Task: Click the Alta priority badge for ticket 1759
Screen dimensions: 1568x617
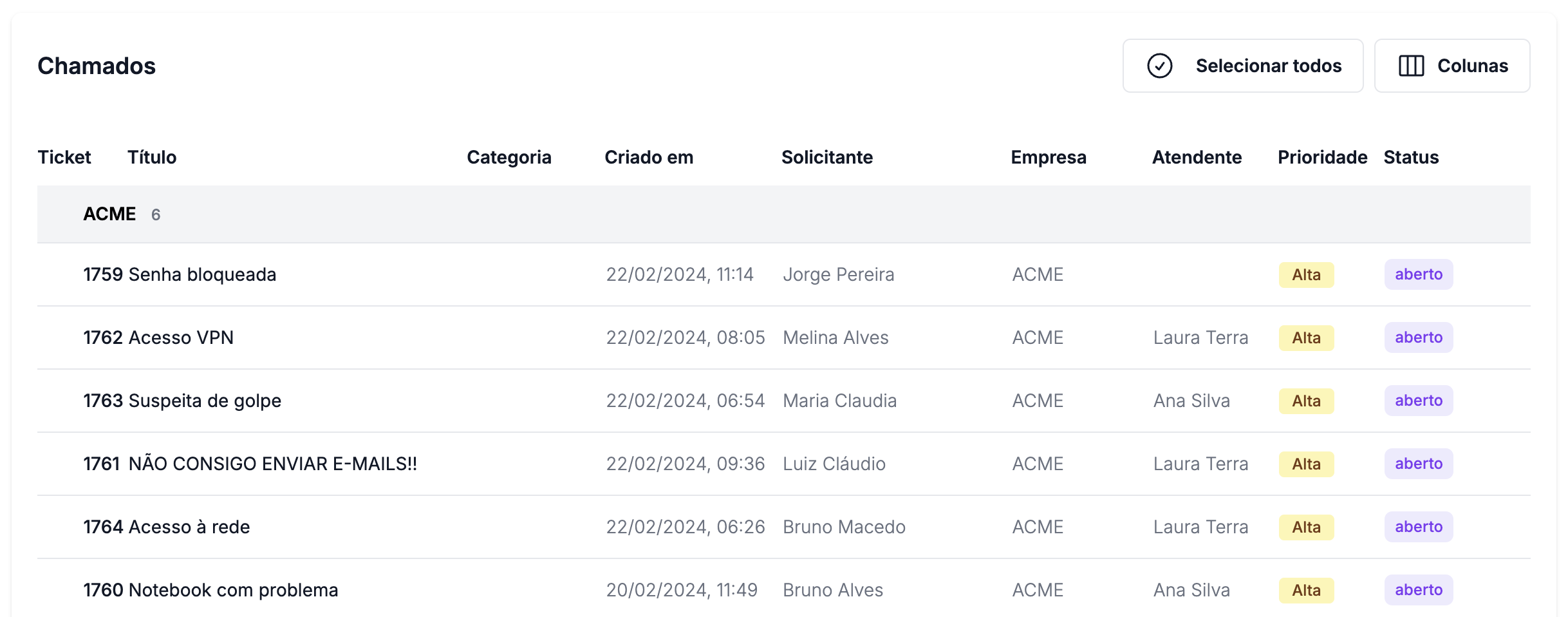Action: coord(1306,275)
